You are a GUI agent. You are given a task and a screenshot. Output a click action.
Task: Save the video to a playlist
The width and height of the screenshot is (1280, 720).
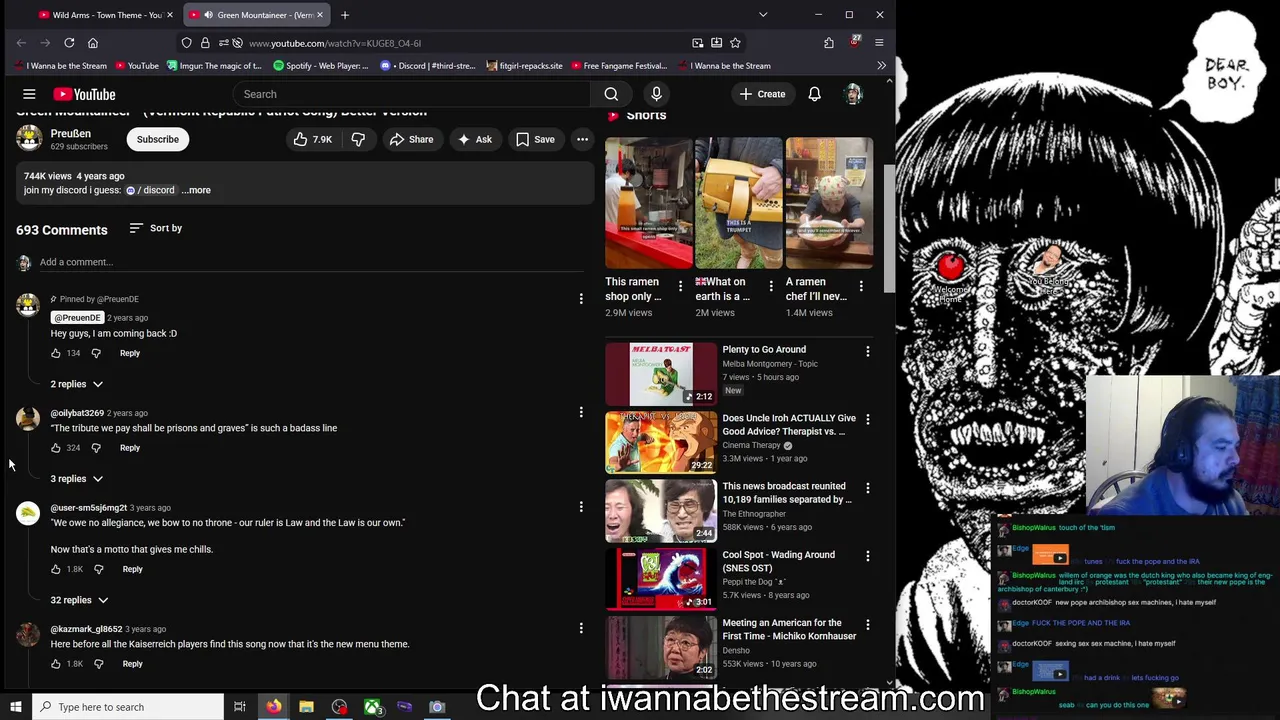pos(535,140)
